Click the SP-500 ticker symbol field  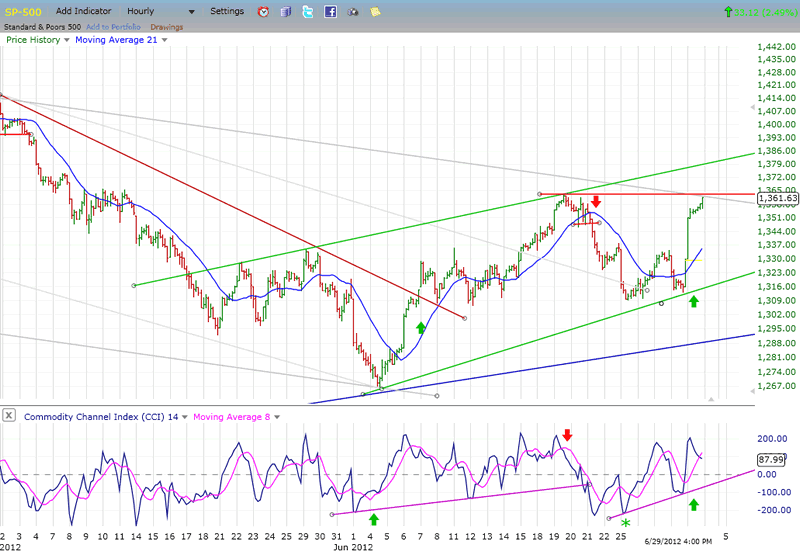25,11
